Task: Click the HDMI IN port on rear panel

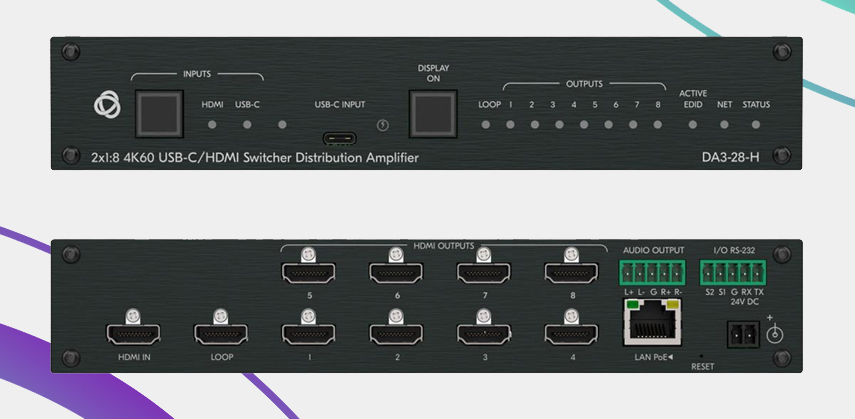Action: 133,334
